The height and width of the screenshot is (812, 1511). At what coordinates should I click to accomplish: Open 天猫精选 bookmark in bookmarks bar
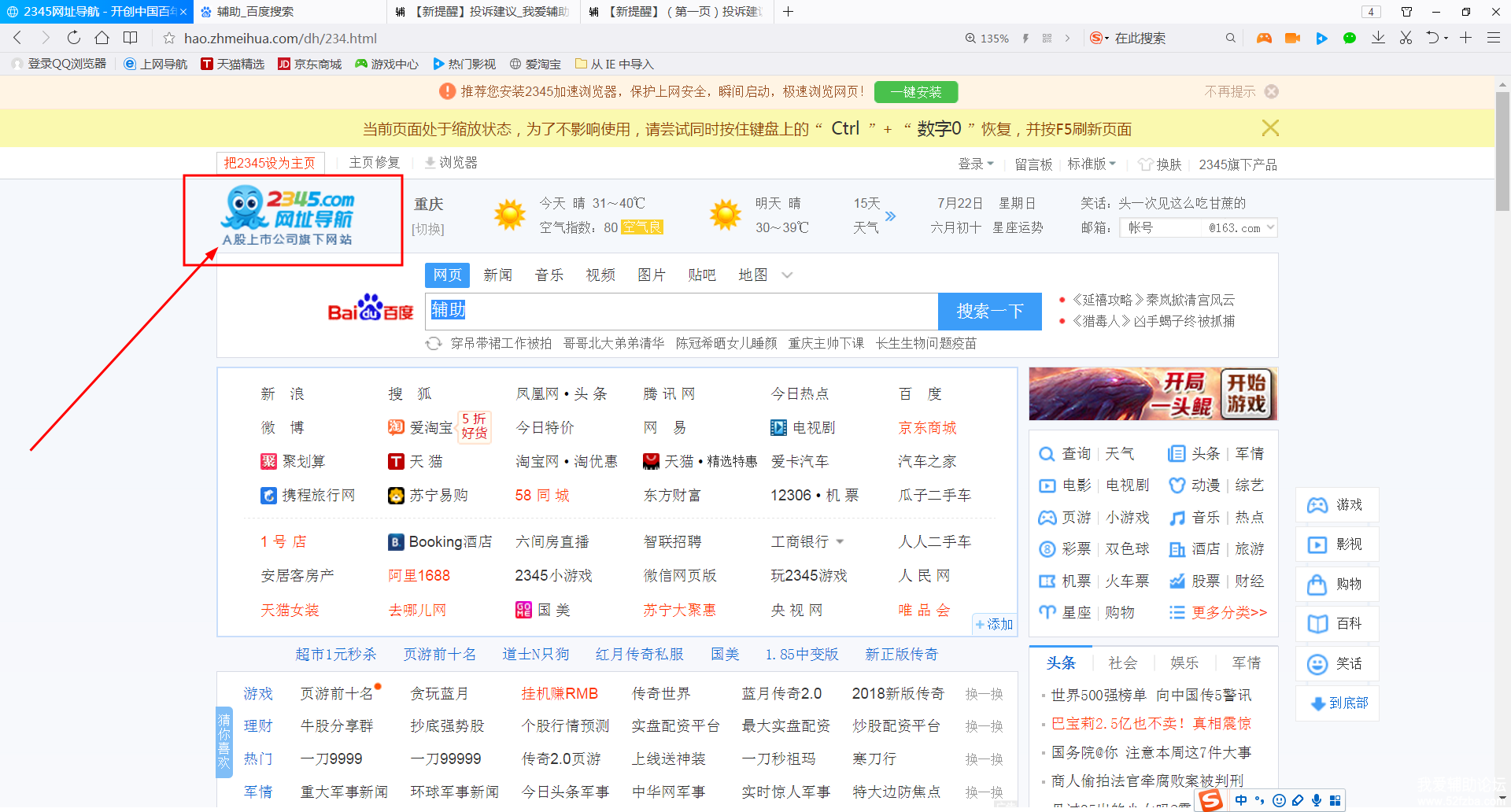pyautogui.click(x=233, y=64)
